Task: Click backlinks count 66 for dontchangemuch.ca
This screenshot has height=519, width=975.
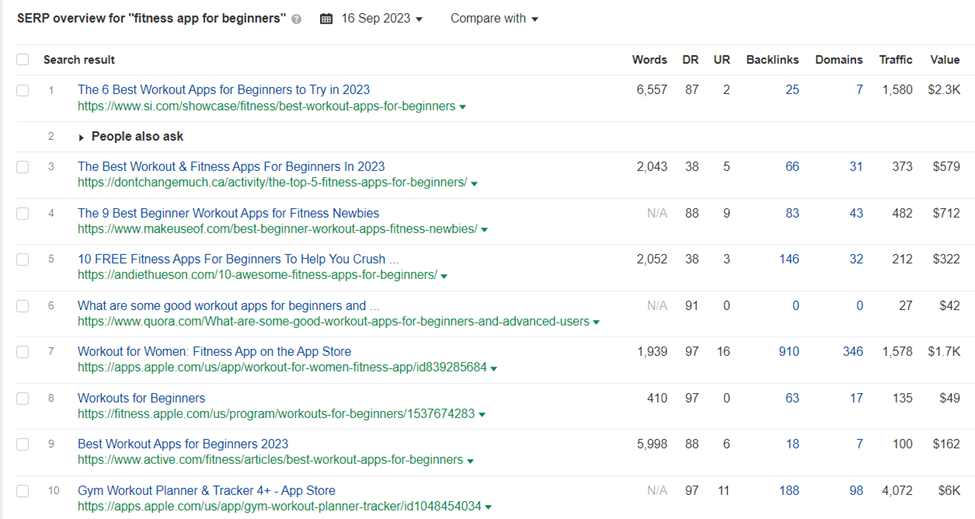Action: 792,167
